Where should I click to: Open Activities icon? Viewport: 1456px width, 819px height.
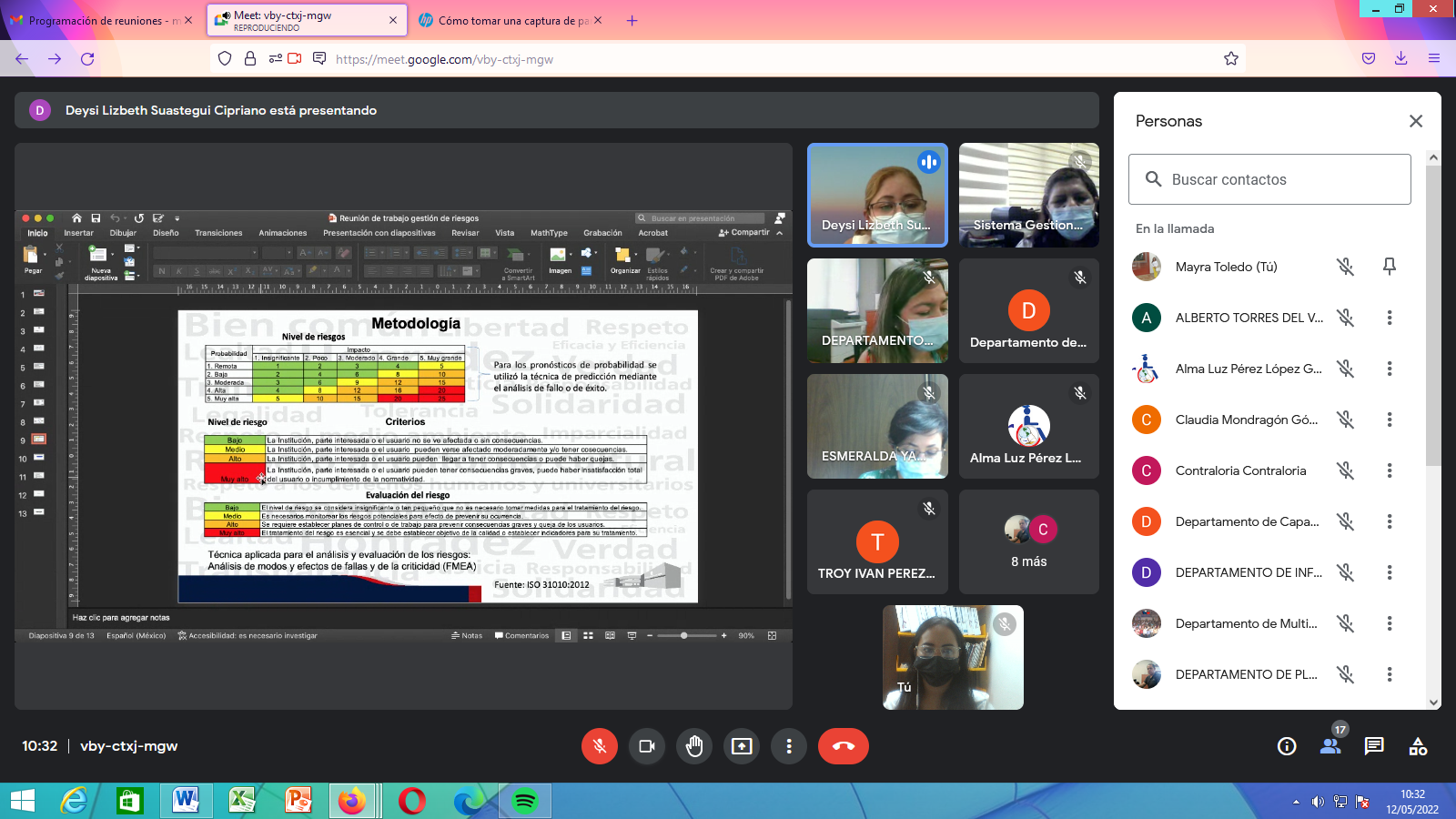[1418, 746]
